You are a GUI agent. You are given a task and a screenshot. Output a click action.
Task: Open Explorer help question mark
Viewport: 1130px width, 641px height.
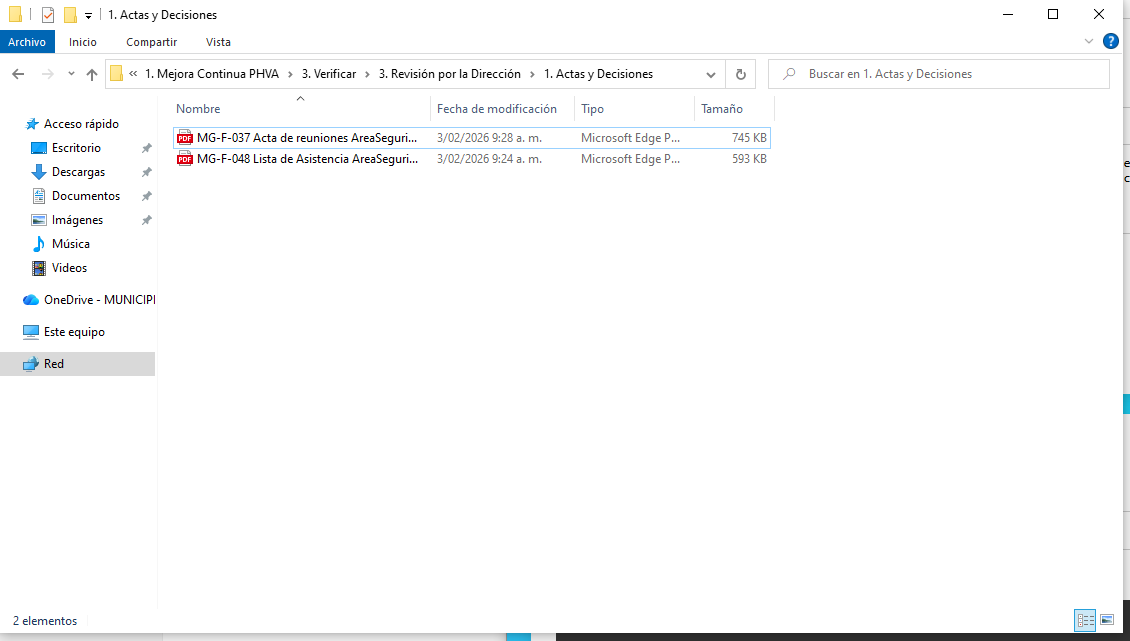point(1111,42)
